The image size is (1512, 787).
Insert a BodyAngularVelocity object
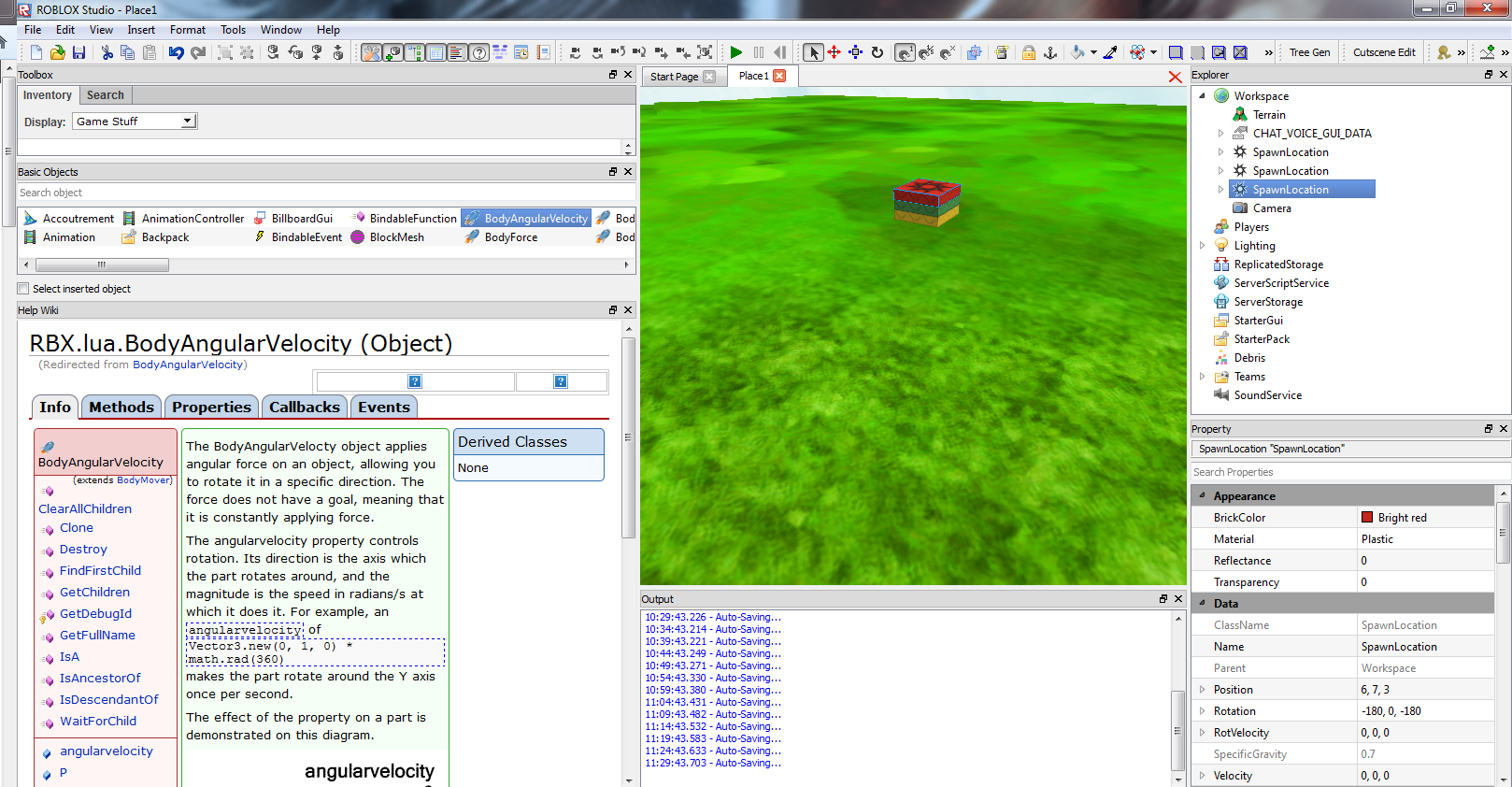525,219
